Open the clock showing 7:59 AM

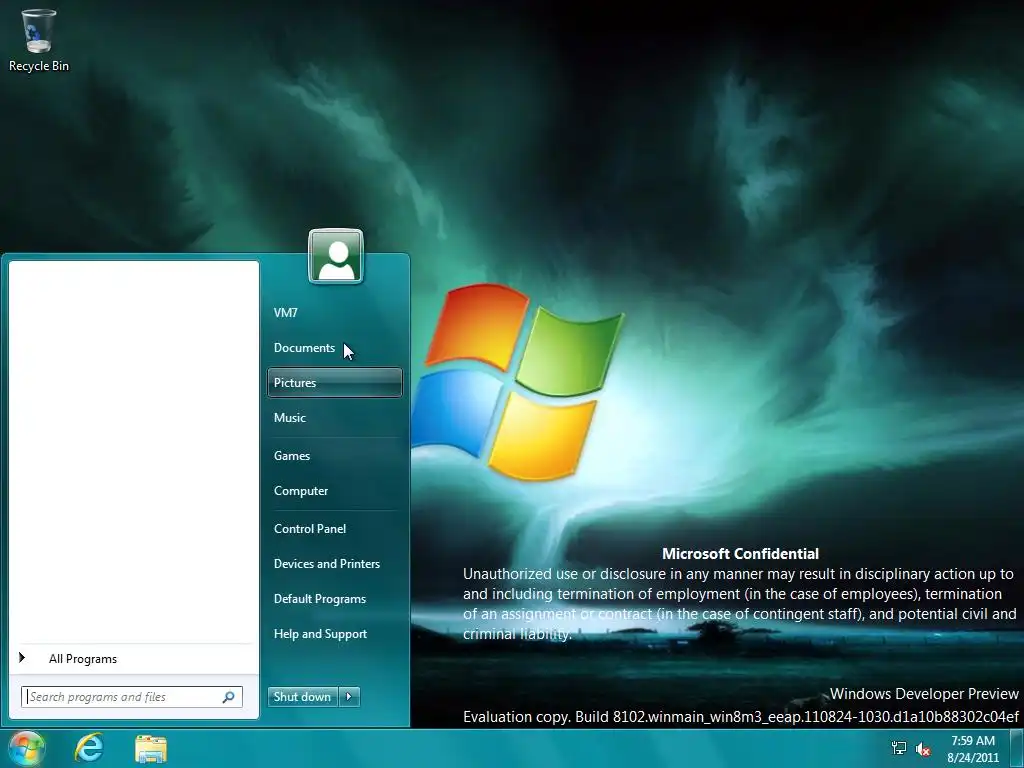[973, 749]
